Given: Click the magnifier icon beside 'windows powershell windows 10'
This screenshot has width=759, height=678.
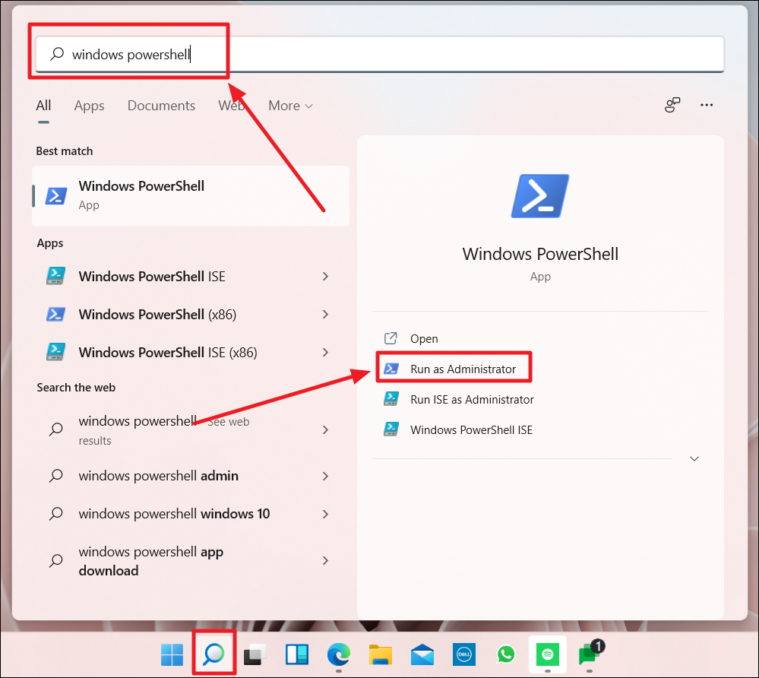Looking at the screenshot, I should (56, 513).
